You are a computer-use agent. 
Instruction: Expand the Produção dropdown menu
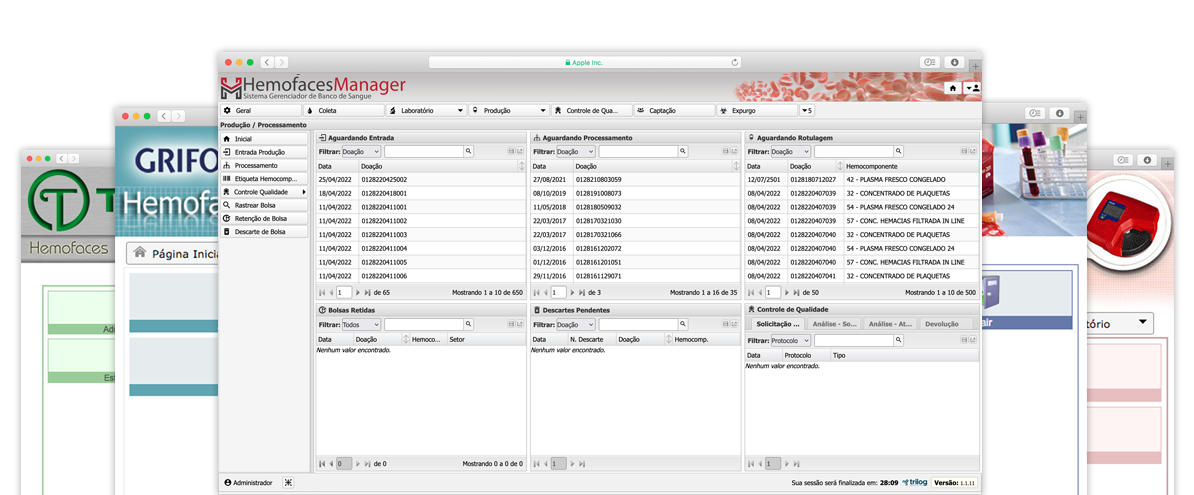[509, 110]
